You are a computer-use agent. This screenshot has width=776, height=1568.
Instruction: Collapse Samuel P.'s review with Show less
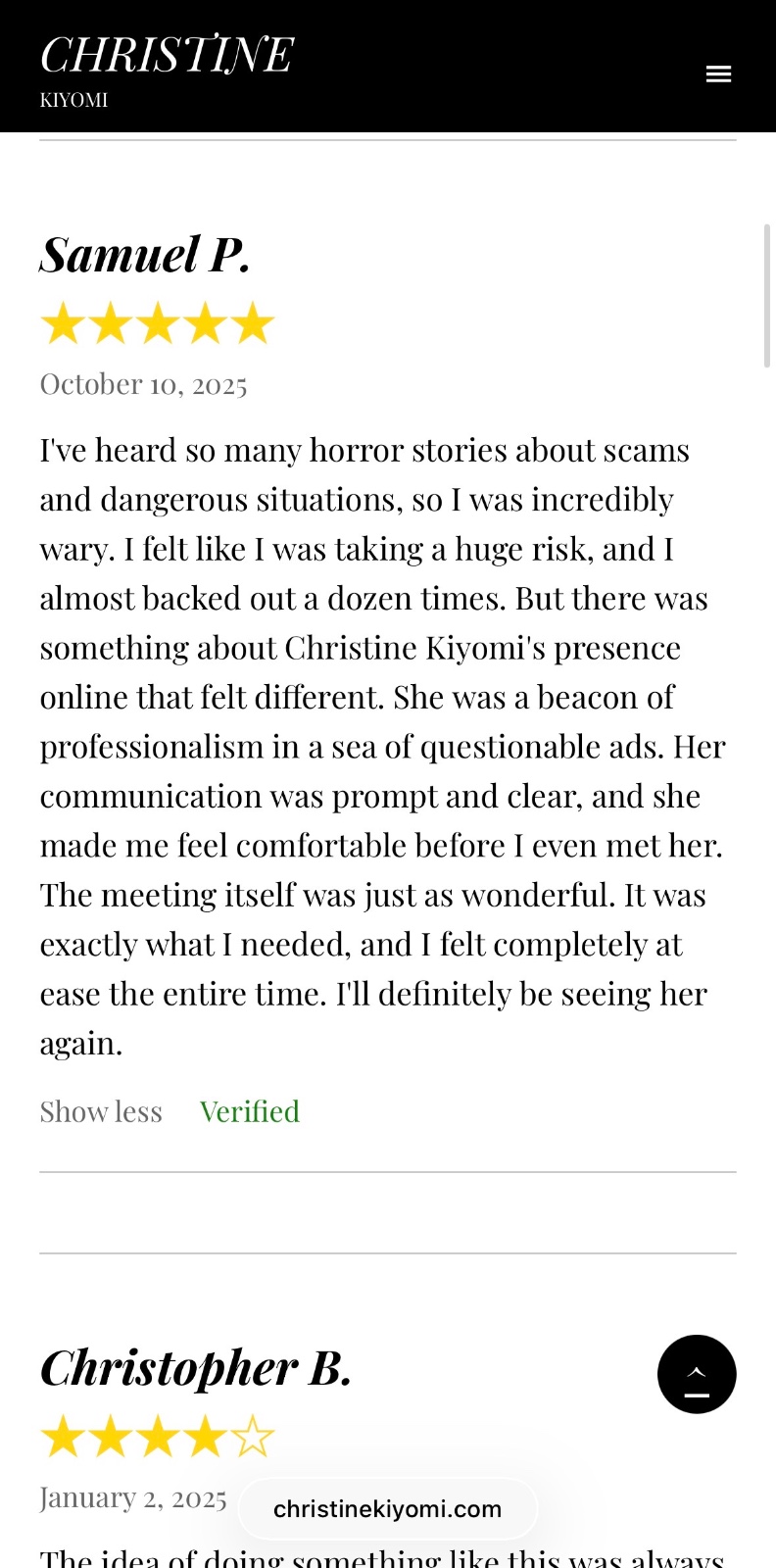click(101, 1111)
